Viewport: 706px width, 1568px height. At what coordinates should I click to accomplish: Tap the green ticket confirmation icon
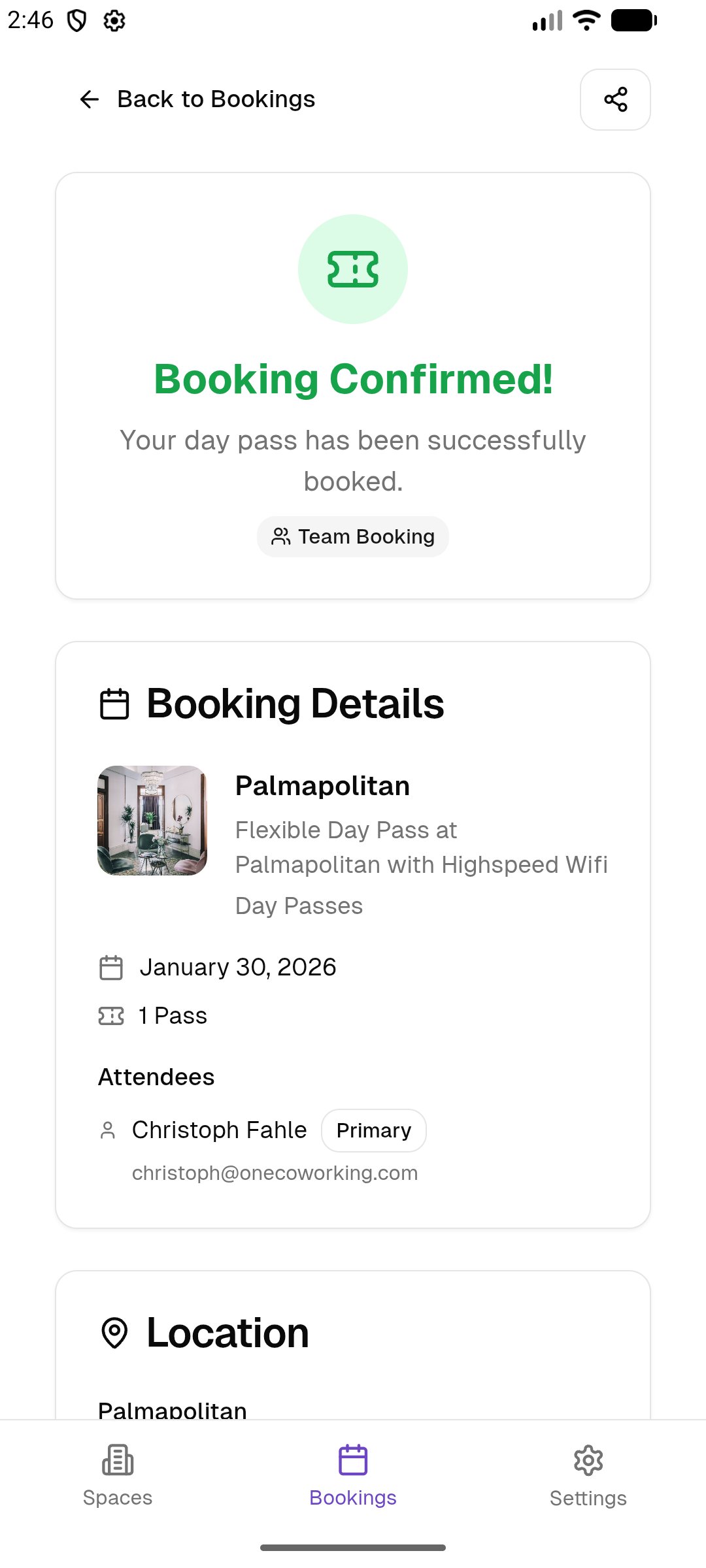pyautogui.click(x=353, y=269)
